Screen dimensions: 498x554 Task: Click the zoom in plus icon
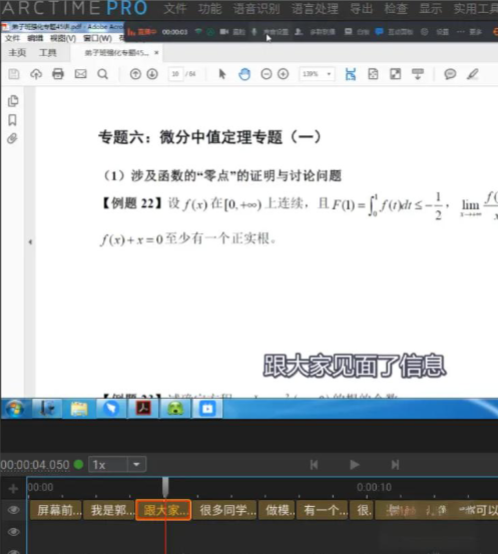point(283,74)
